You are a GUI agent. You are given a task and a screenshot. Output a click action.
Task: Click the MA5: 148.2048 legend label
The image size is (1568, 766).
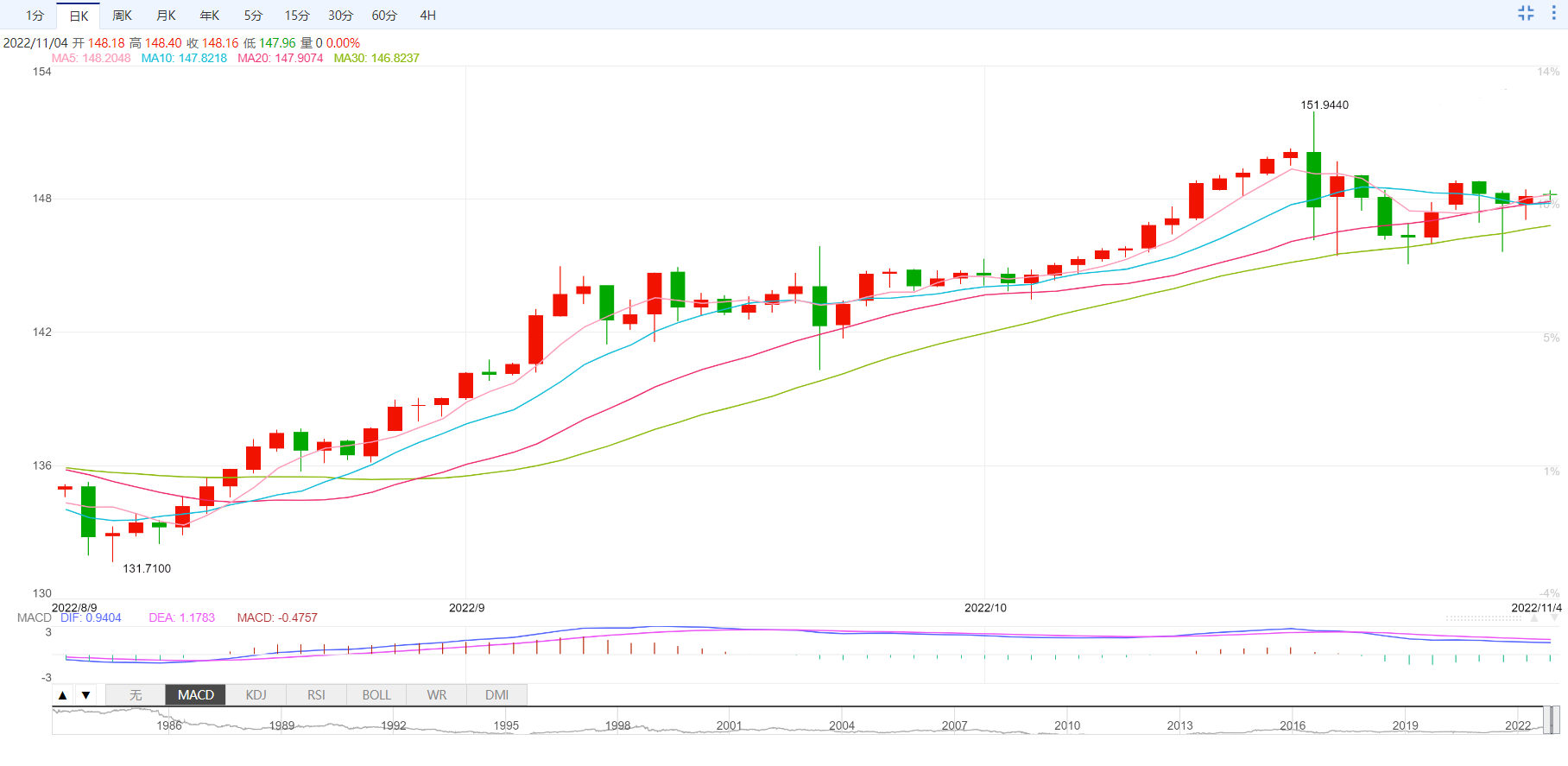click(92, 58)
